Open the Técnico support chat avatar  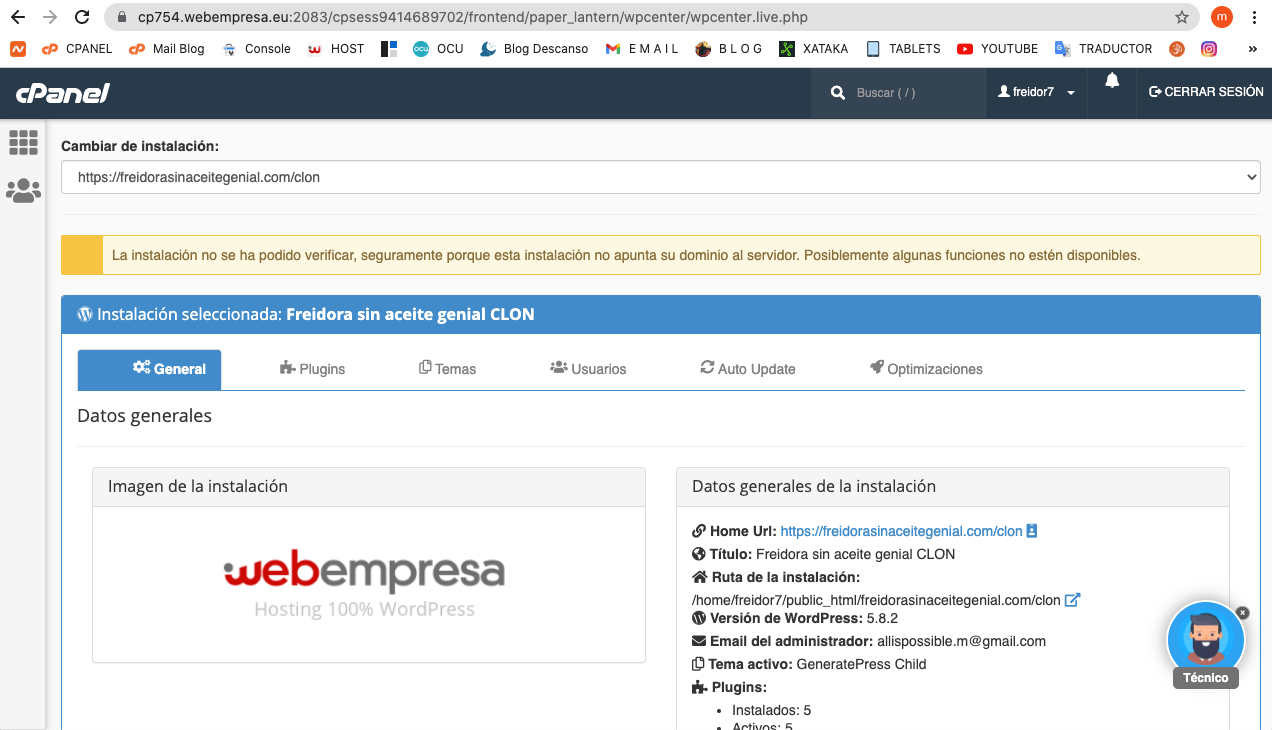(1206, 641)
